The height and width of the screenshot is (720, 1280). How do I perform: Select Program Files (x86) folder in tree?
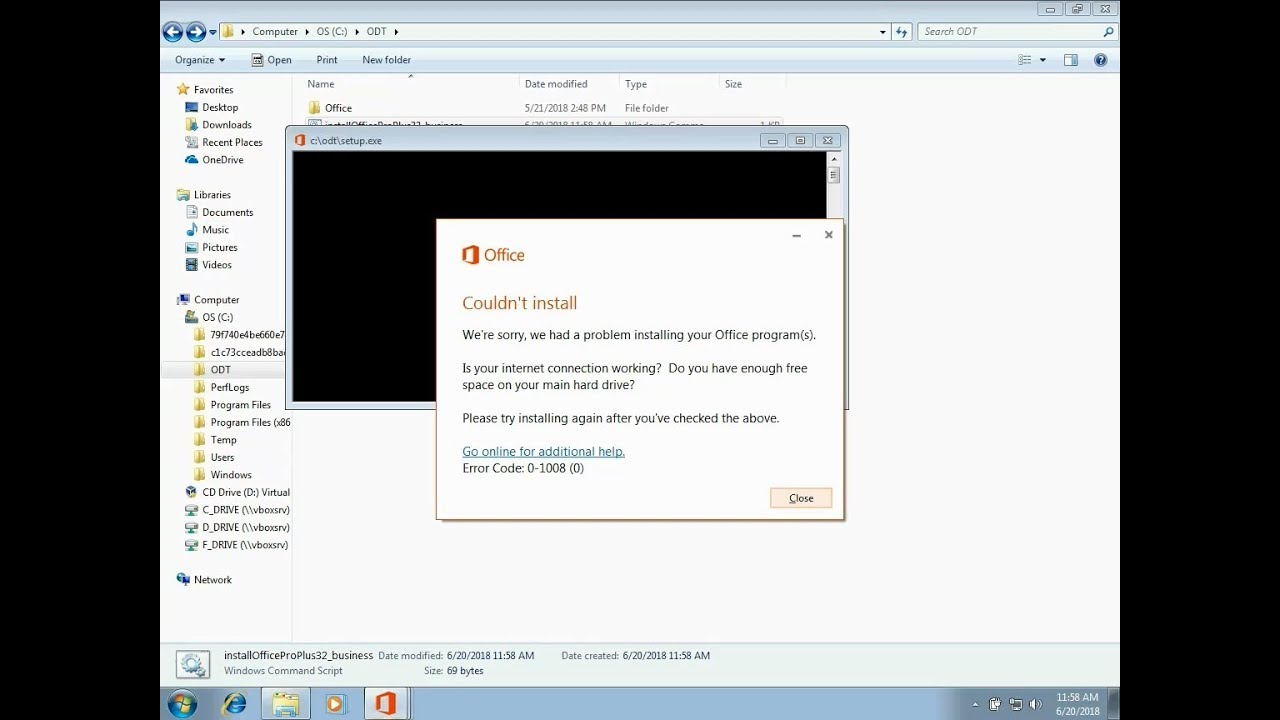pos(242,422)
